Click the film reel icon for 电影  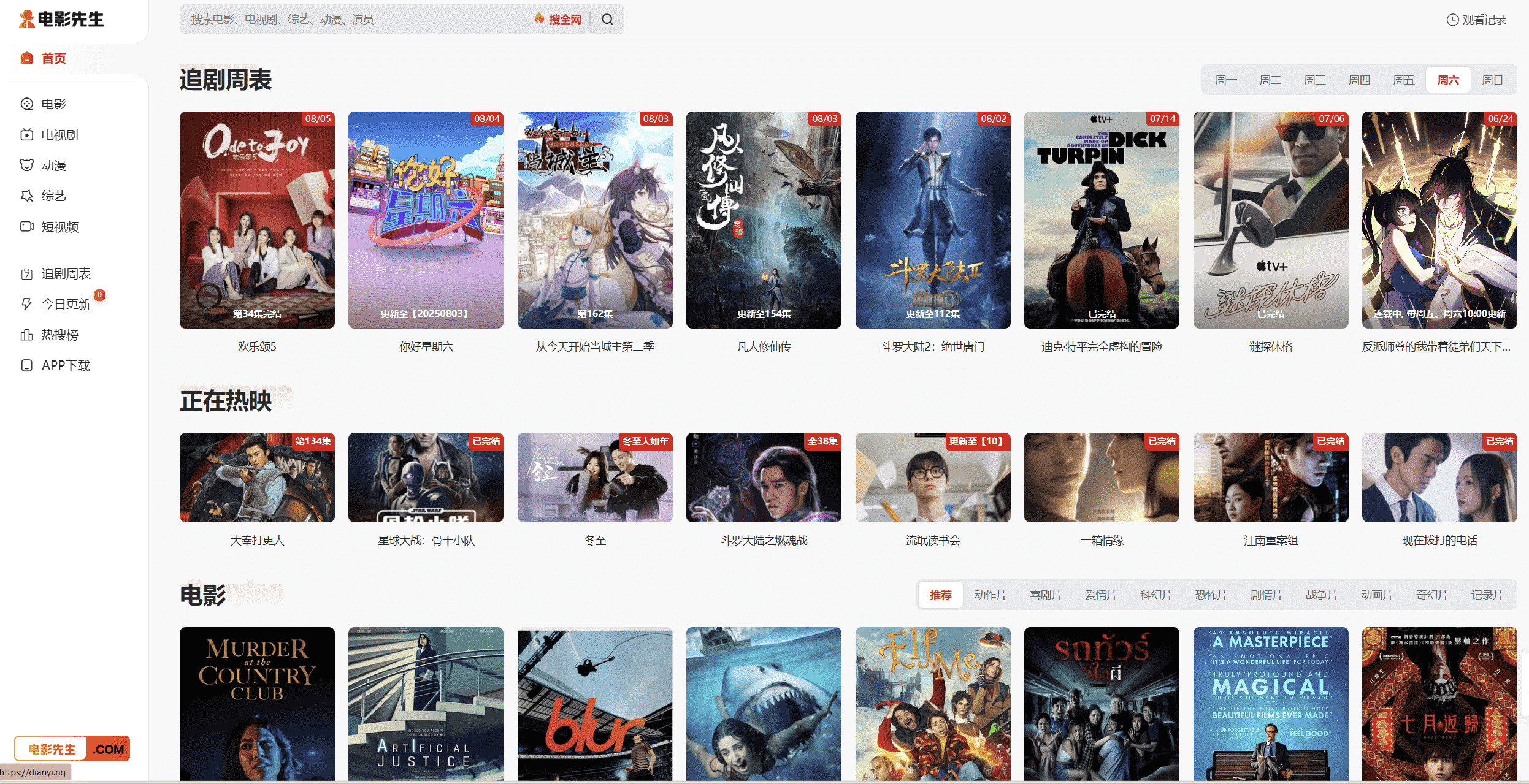(x=26, y=104)
